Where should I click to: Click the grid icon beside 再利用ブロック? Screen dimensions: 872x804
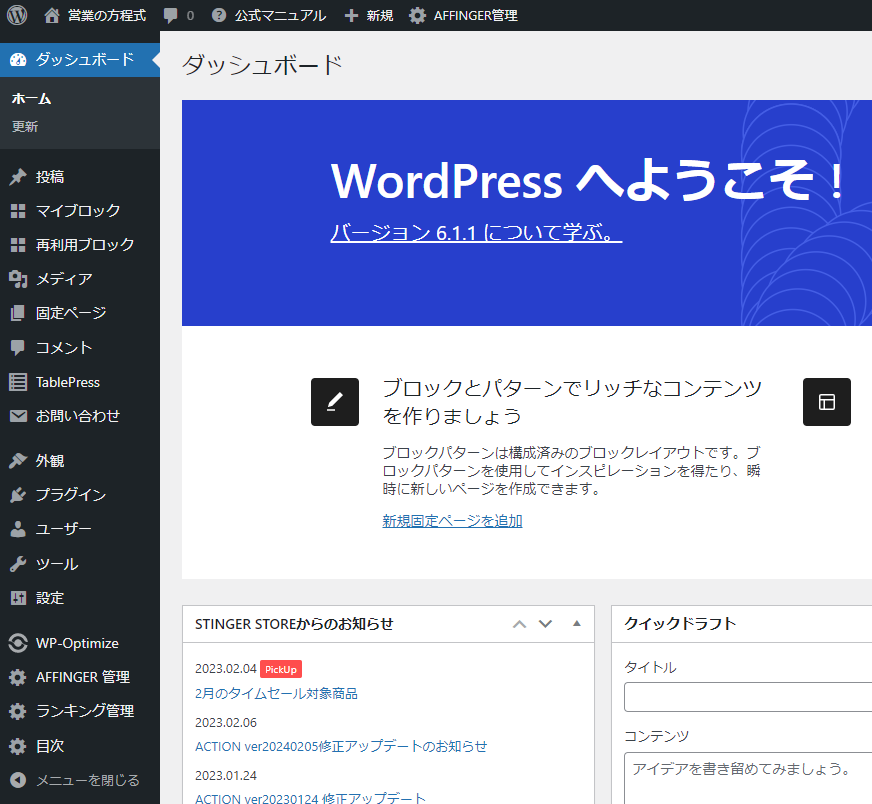pos(18,245)
